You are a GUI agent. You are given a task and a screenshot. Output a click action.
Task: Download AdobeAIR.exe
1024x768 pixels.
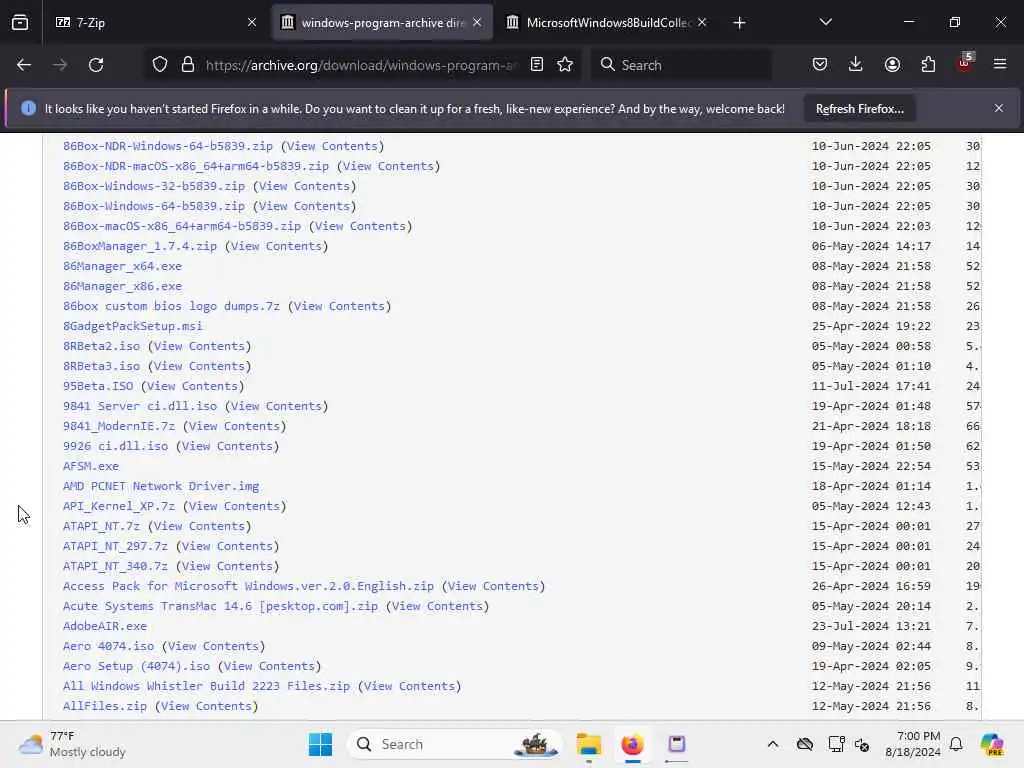(104, 626)
